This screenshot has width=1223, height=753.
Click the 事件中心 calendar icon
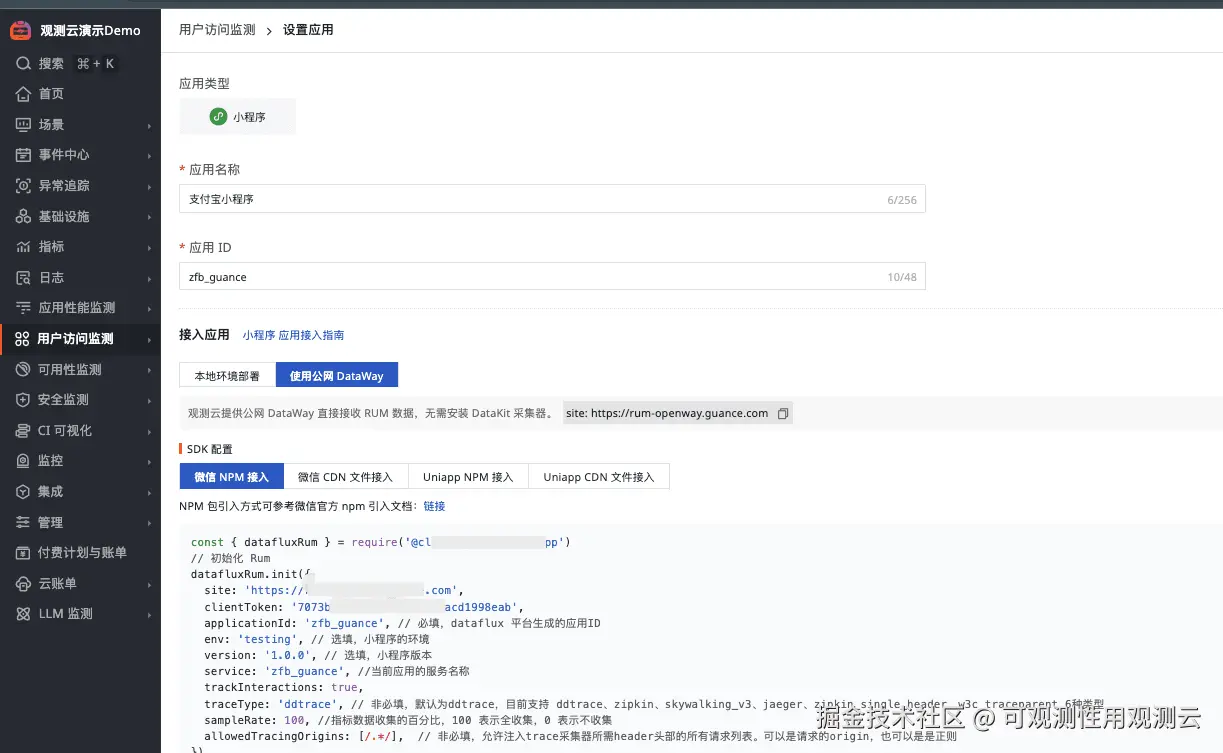[x=23, y=155]
